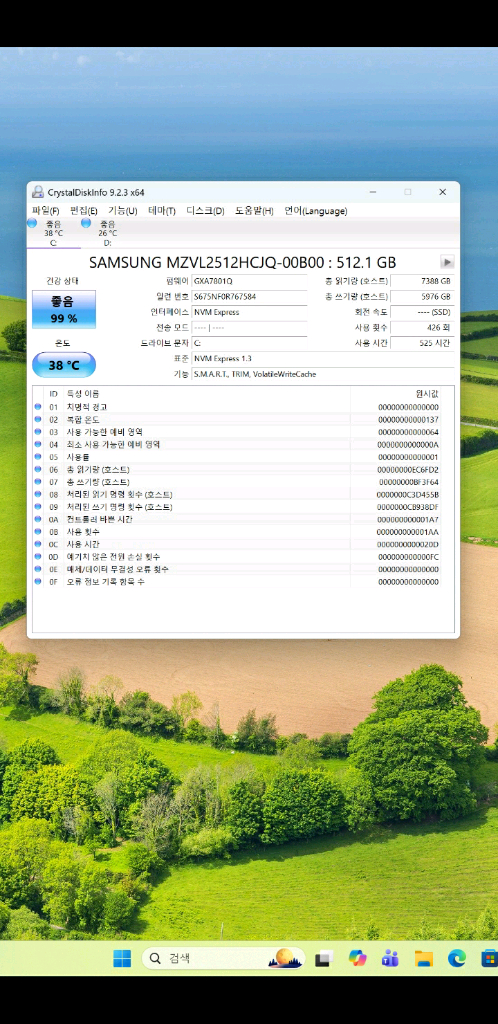
Task: Click the power on count value 426 회
Action: 422,327
